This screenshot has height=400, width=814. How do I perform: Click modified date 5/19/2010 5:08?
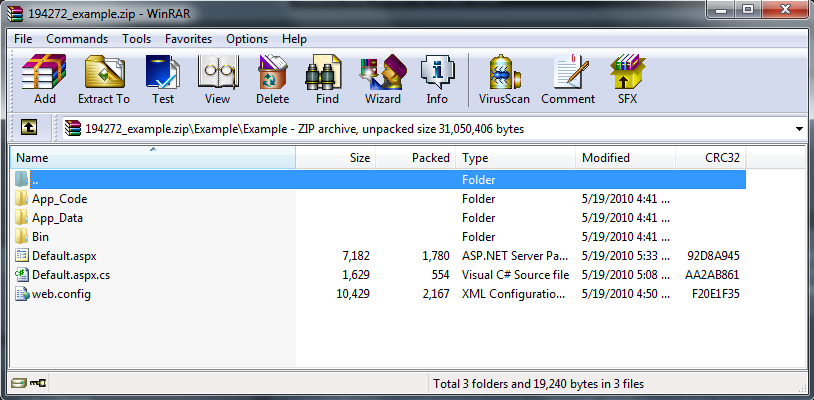tap(626, 274)
